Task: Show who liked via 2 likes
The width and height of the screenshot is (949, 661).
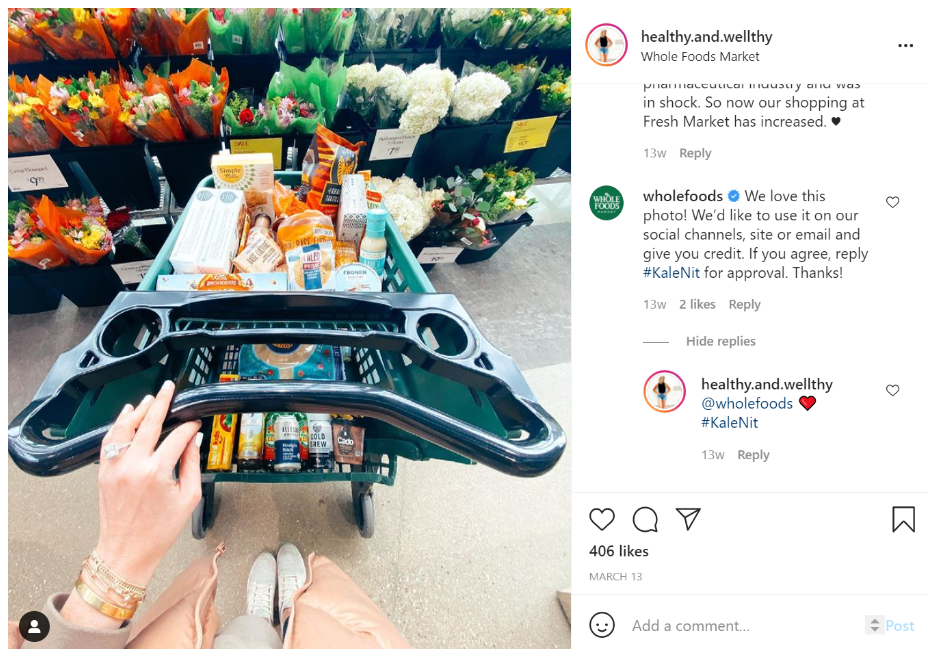Action: click(x=697, y=304)
